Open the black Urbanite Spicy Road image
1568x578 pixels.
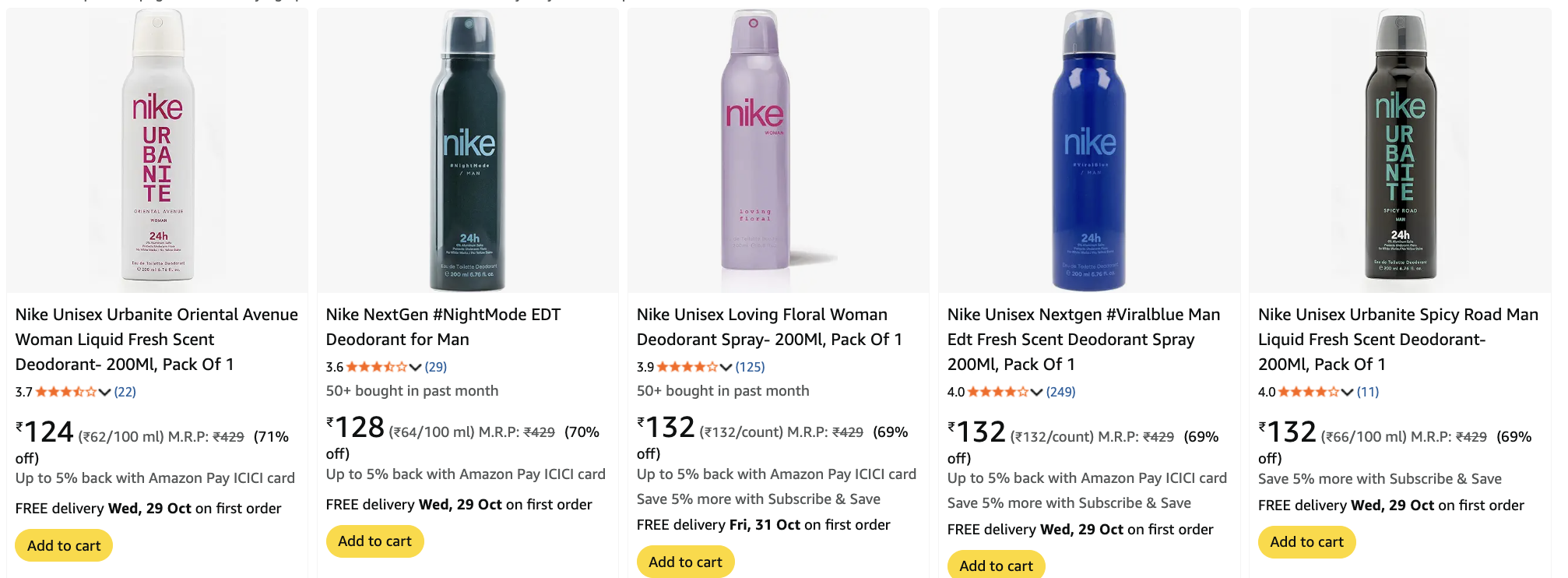pos(1400,148)
